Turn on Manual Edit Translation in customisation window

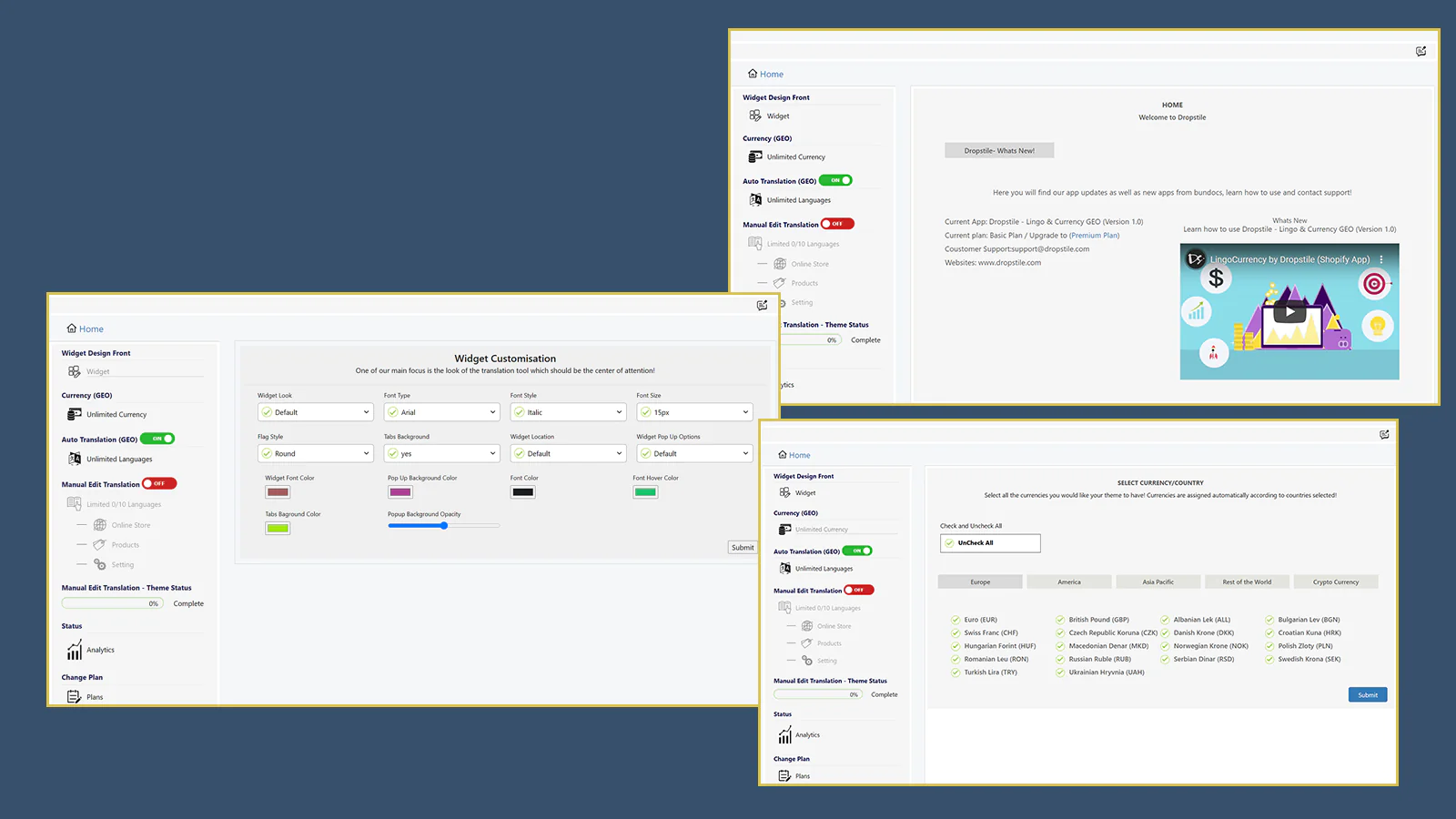[x=159, y=483]
